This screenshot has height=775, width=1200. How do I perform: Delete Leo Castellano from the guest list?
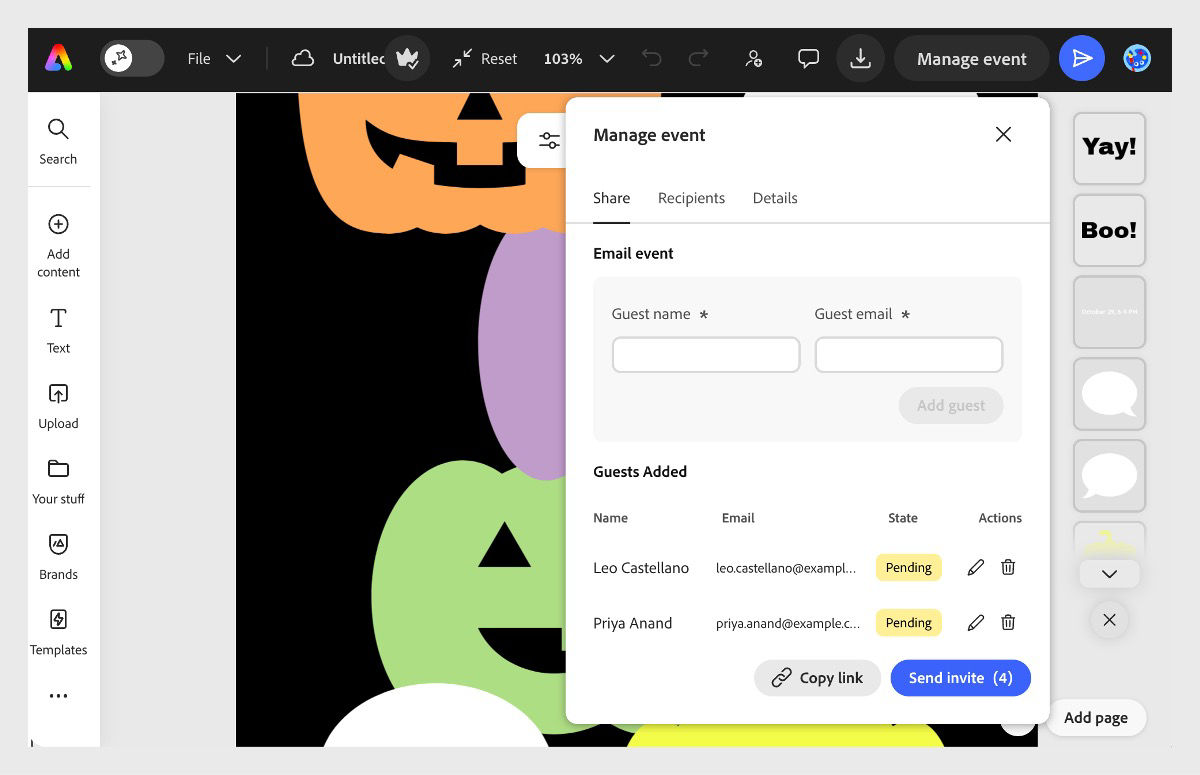click(1008, 567)
